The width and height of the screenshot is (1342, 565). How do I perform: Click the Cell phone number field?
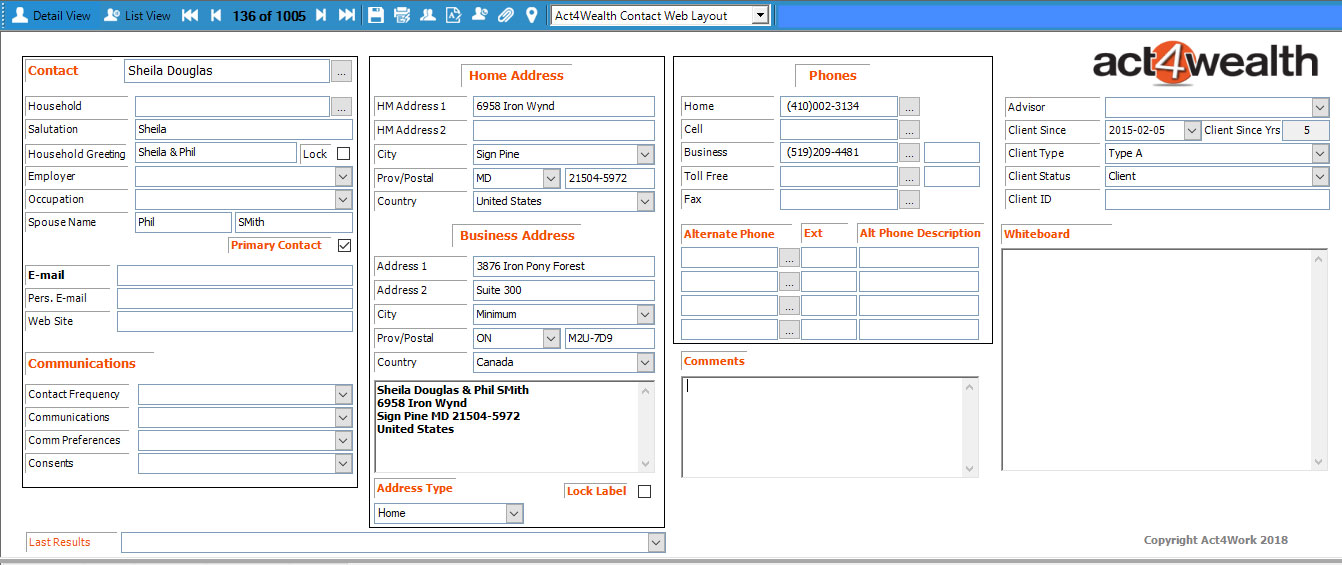click(x=839, y=129)
